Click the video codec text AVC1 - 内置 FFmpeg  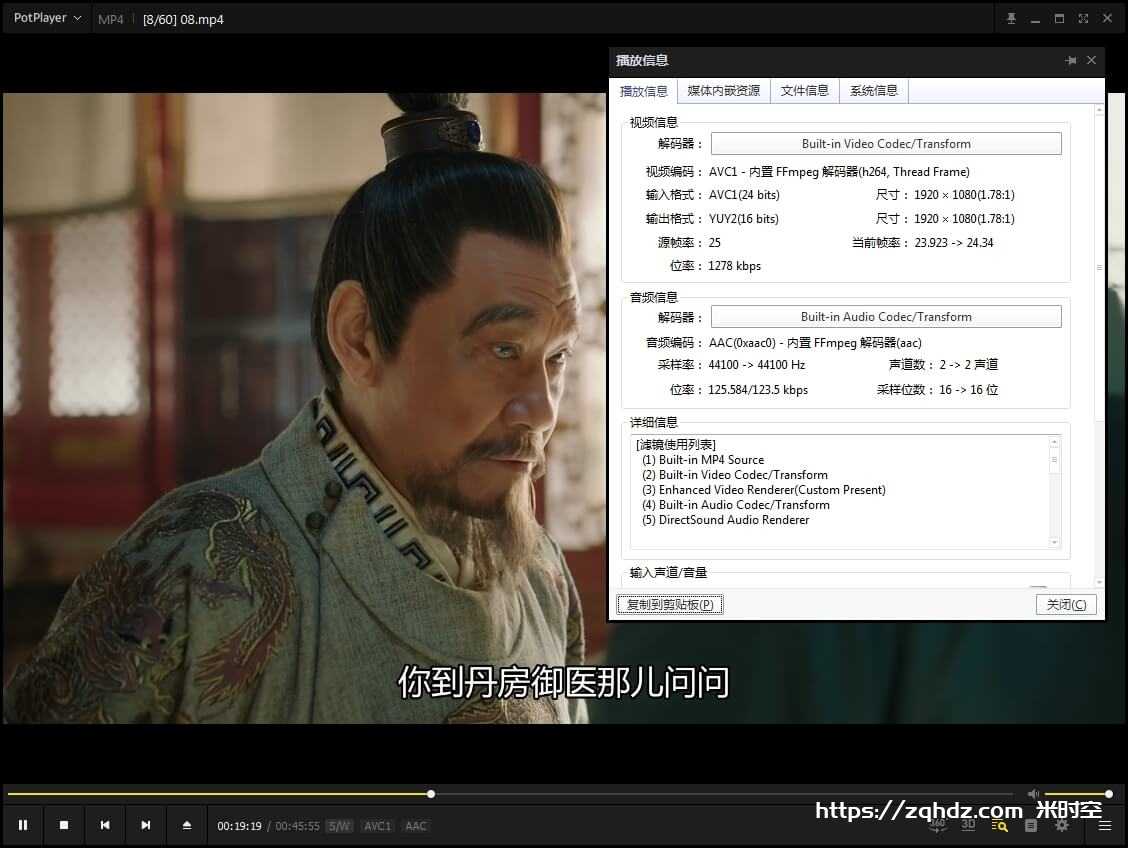tap(839, 172)
